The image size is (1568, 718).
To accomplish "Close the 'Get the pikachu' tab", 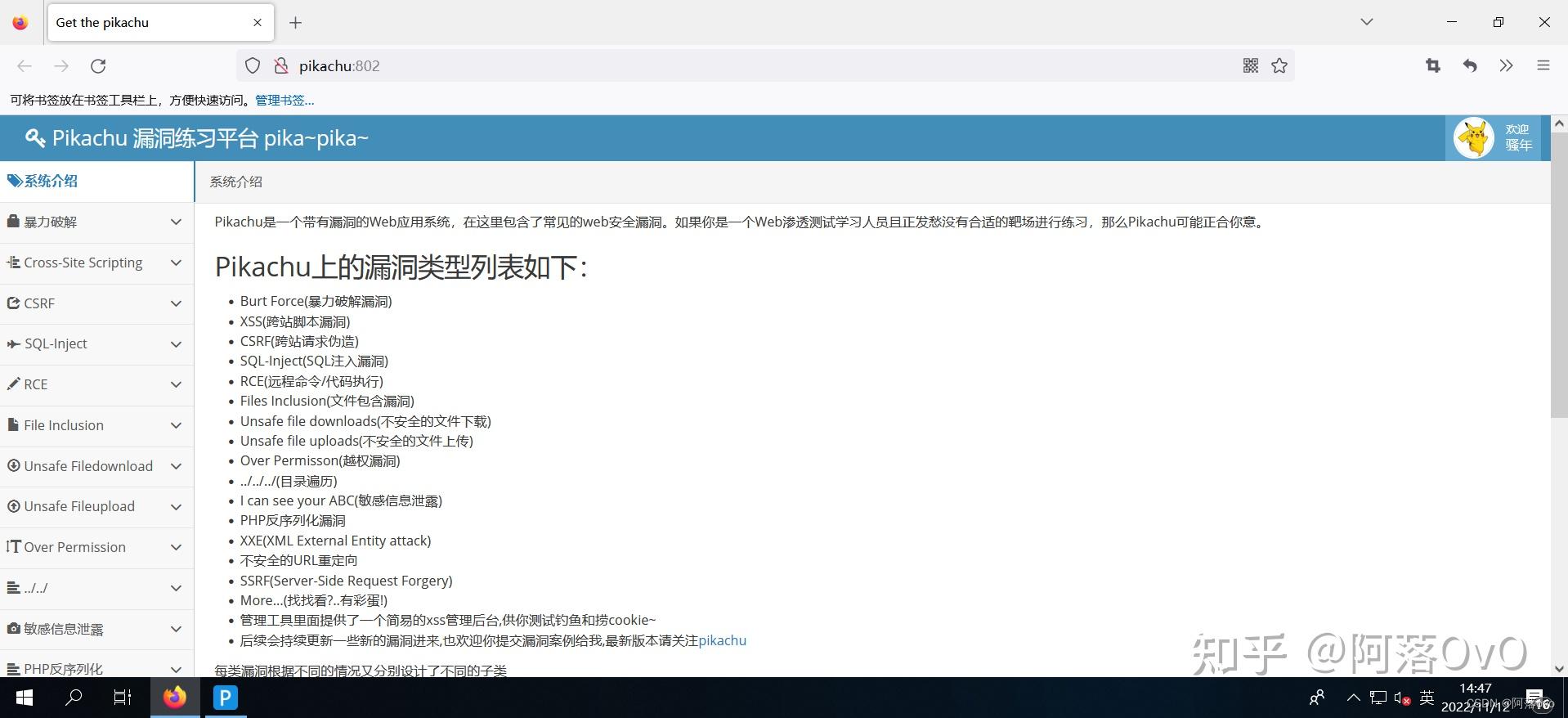I will [258, 23].
